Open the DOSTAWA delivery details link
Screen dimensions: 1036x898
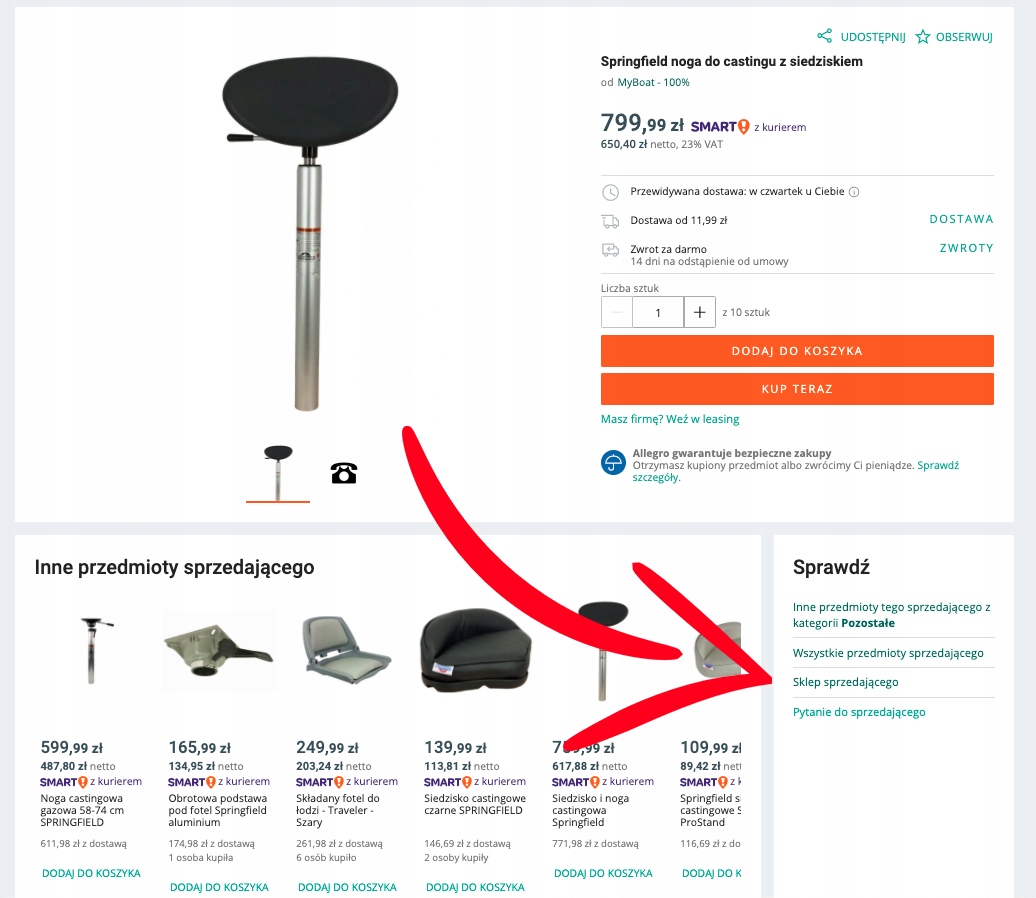[x=961, y=219]
